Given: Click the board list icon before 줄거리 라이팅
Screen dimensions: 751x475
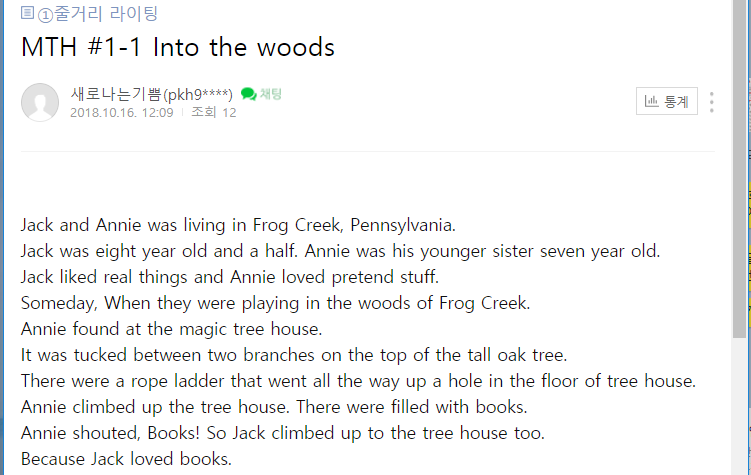Looking at the screenshot, I should tap(27, 12).
